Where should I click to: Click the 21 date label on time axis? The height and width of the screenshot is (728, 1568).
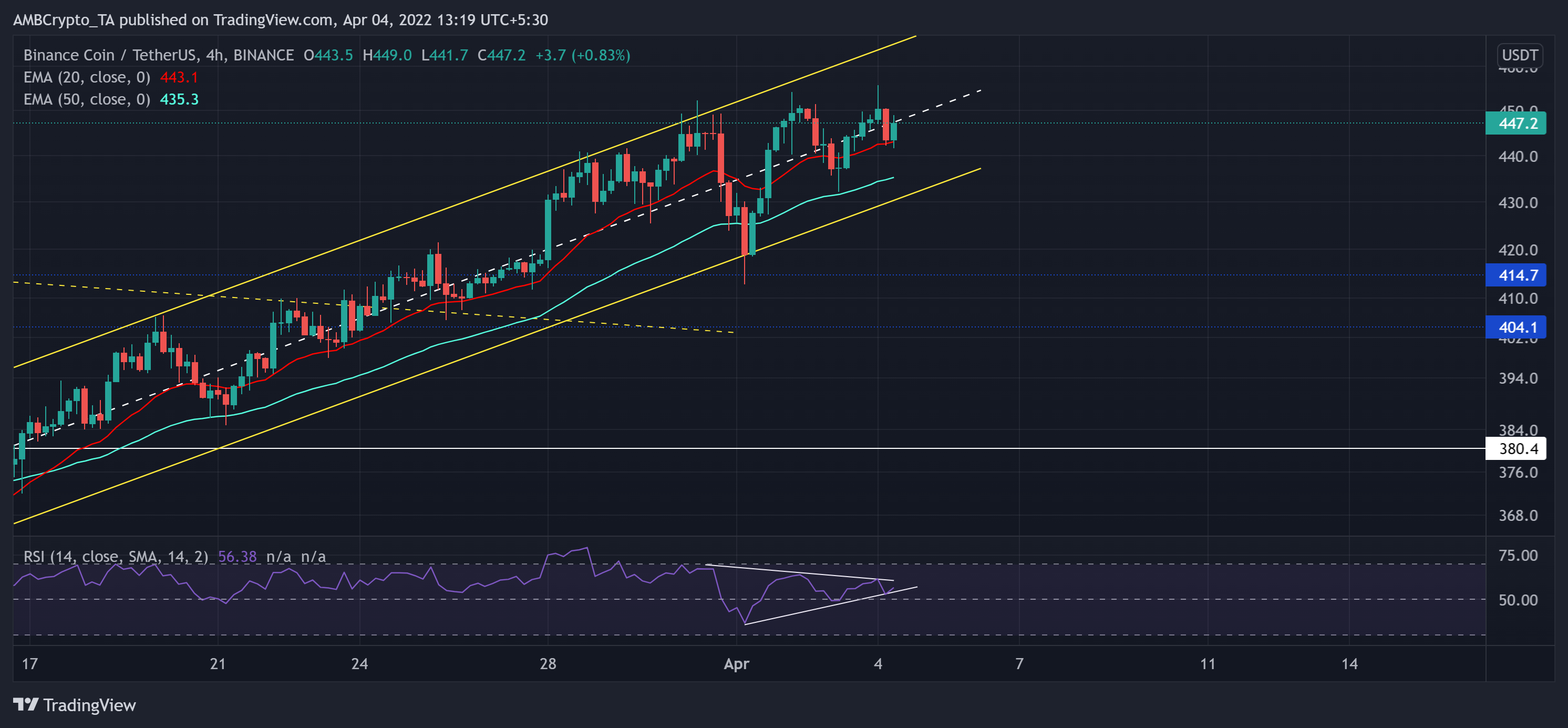click(x=218, y=663)
